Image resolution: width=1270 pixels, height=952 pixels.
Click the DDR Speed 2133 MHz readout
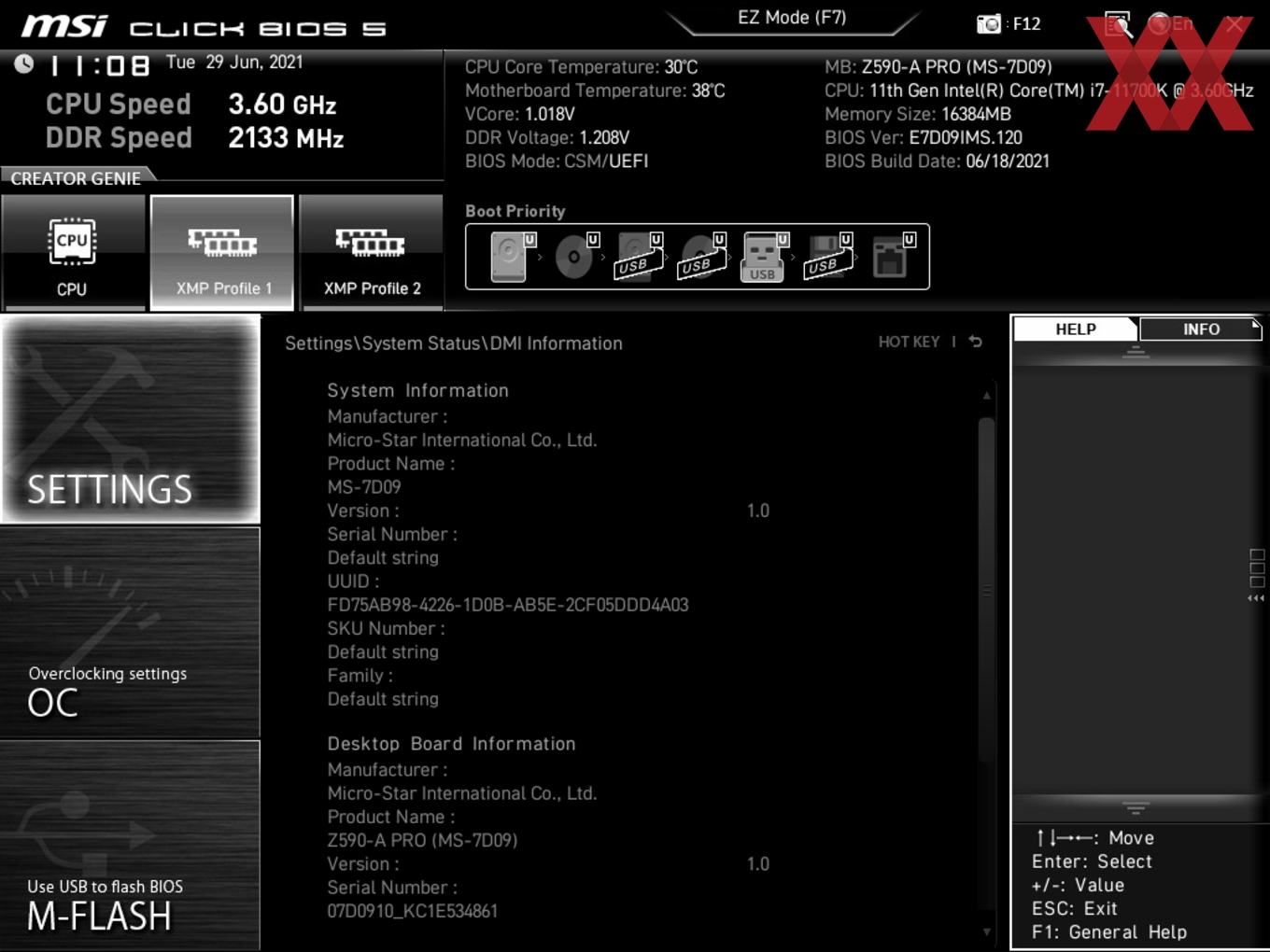pyautogui.click(x=194, y=137)
